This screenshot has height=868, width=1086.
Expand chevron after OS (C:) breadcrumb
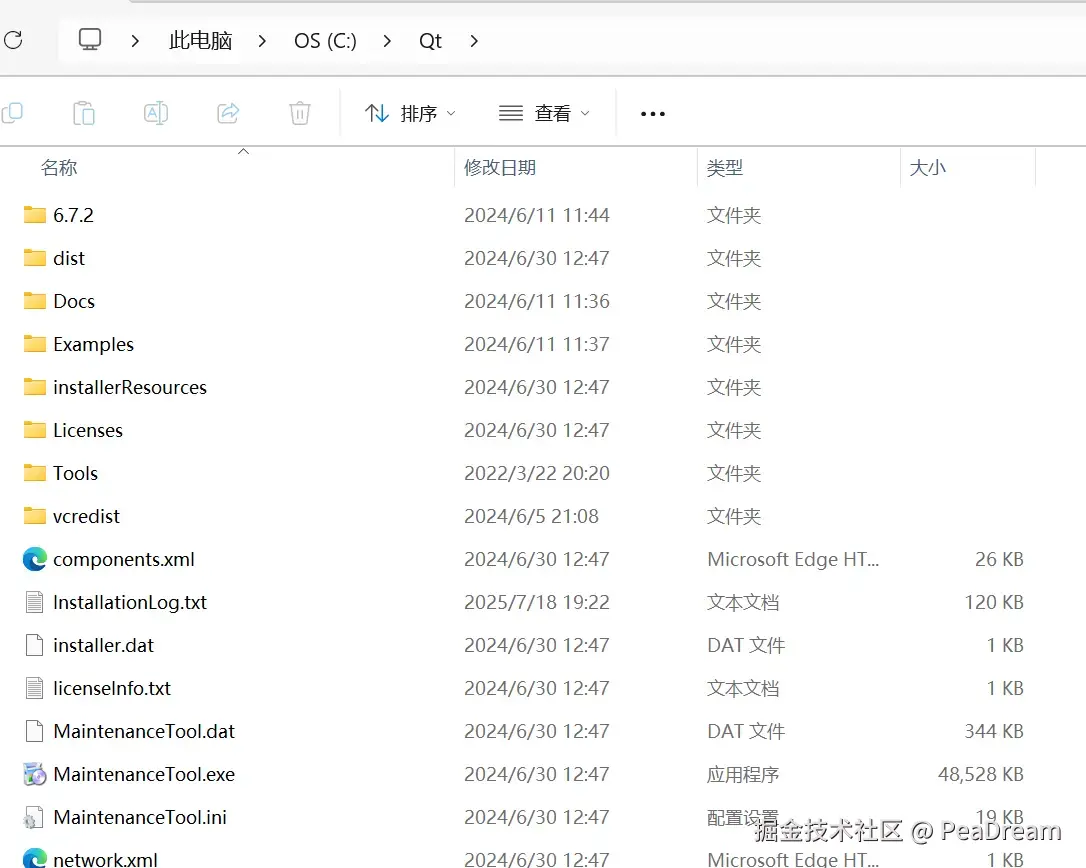[x=387, y=41]
